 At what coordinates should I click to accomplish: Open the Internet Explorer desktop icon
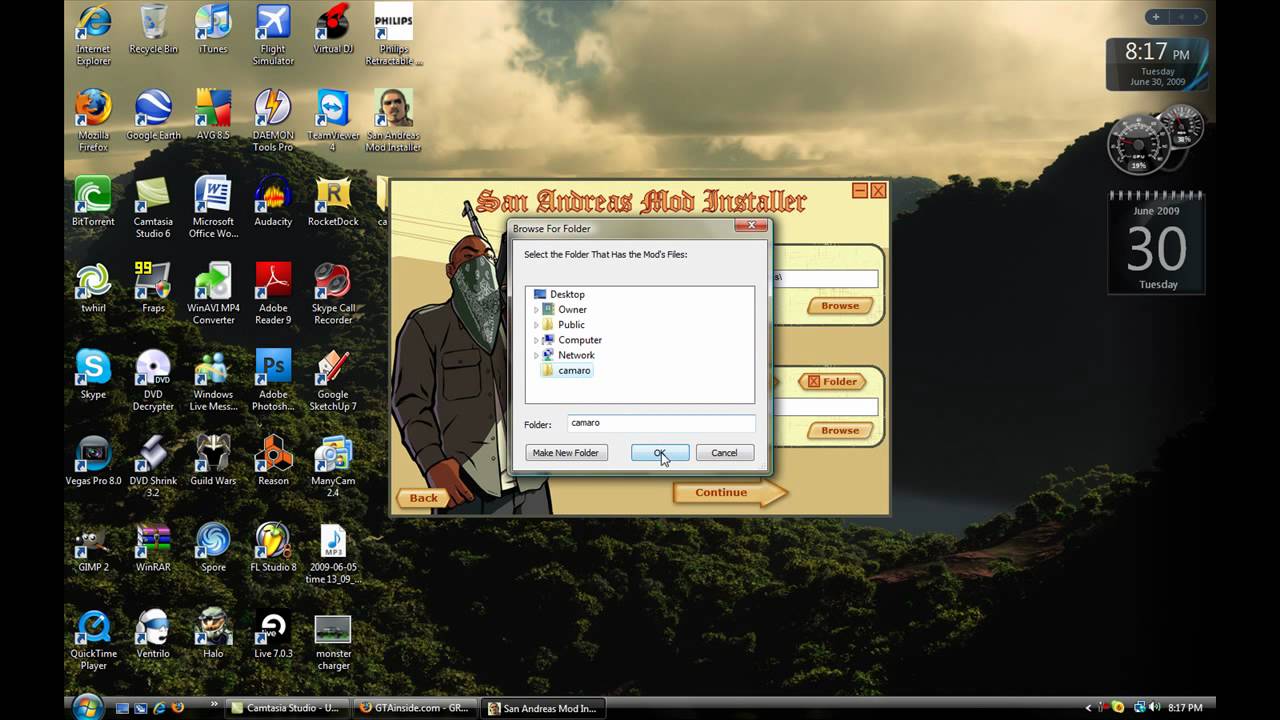tap(93, 35)
